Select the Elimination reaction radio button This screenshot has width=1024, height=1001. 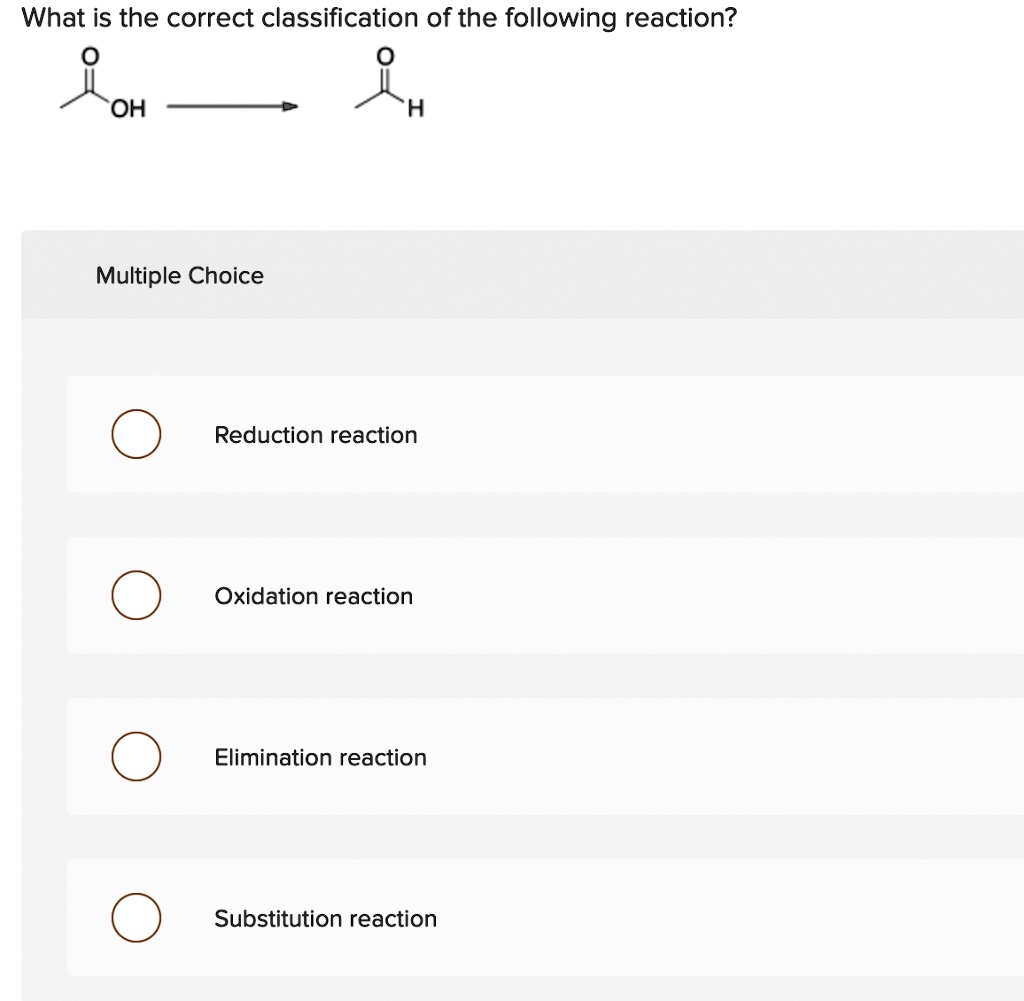coord(136,756)
